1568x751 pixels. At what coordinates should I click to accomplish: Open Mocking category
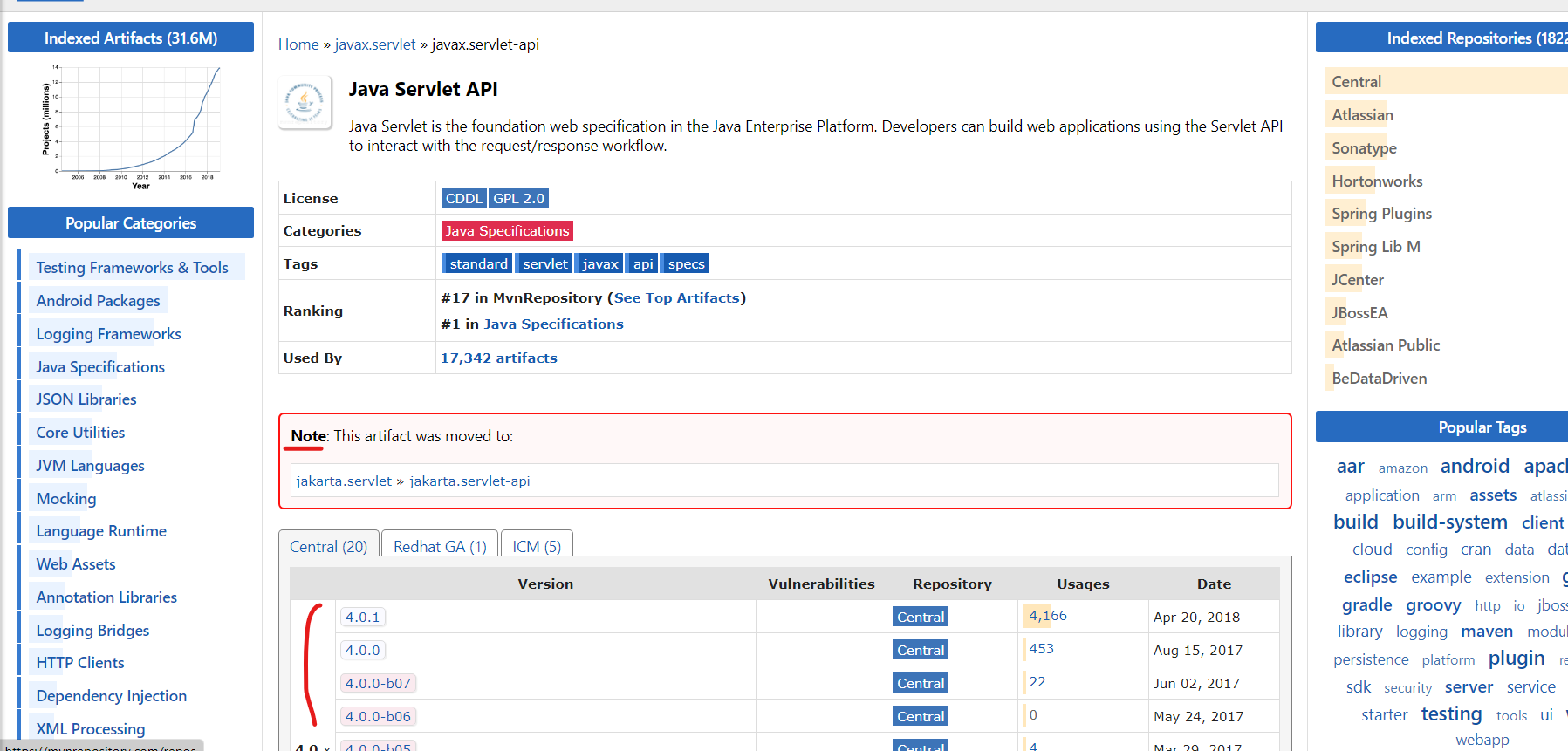[66, 499]
